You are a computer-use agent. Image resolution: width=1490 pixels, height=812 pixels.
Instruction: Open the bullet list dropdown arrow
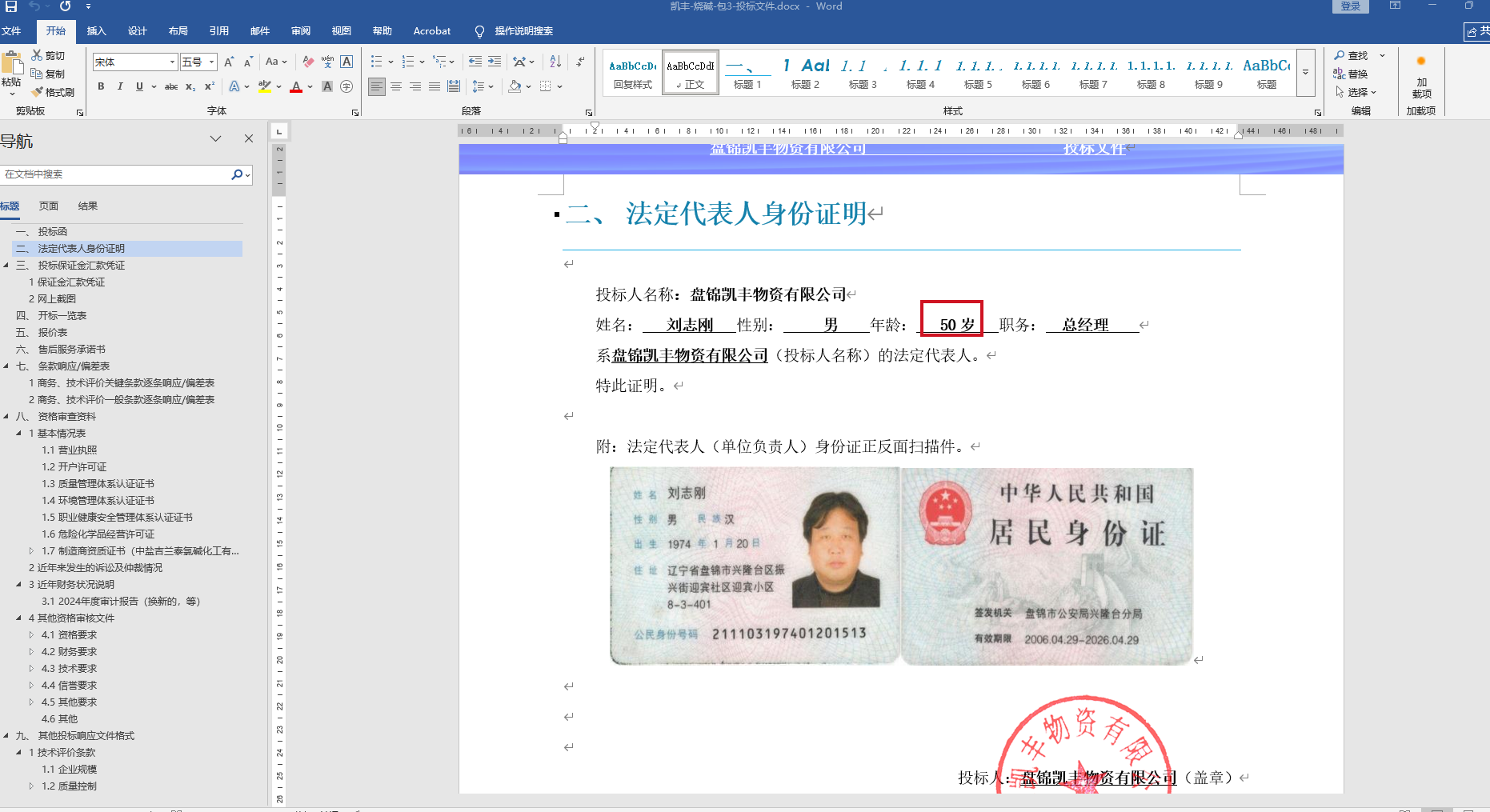tap(391, 62)
